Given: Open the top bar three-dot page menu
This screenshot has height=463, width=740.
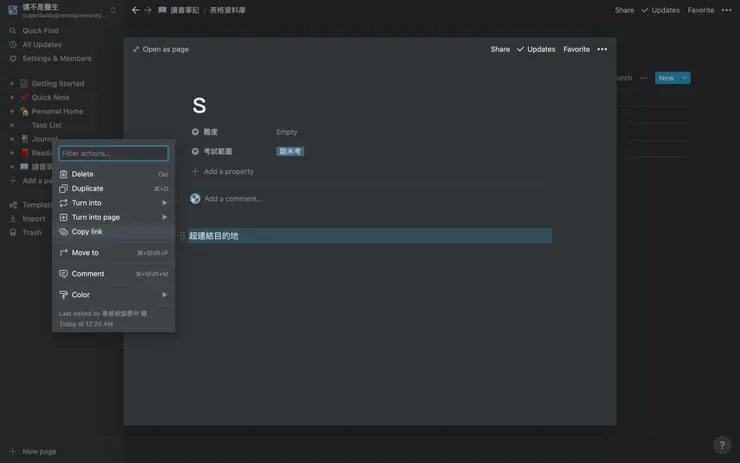Looking at the screenshot, I should (x=726, y=10).
